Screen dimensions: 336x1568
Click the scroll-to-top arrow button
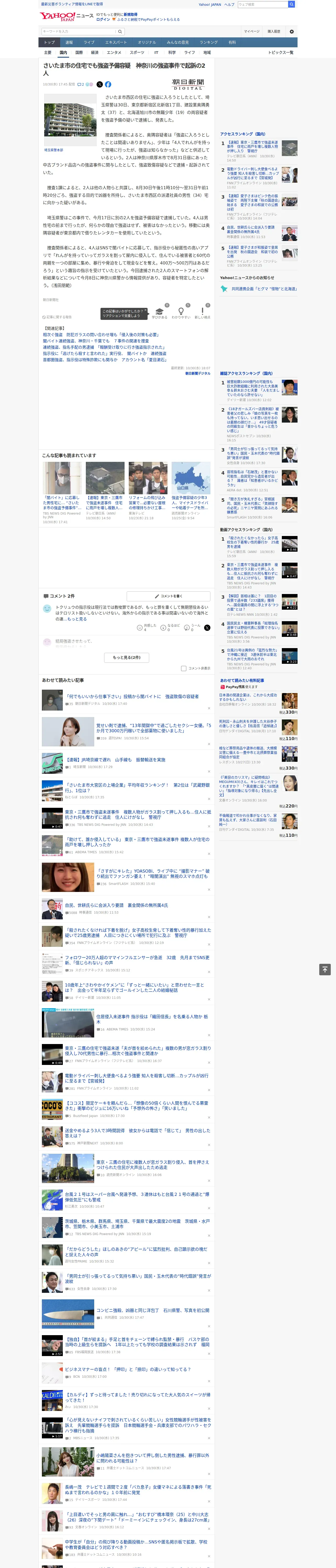tap(325, 969)
